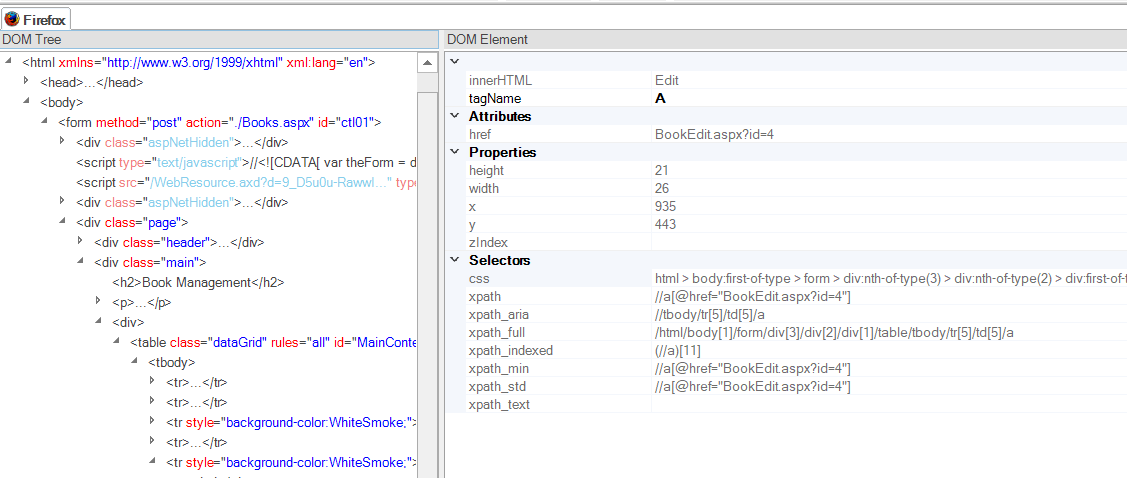
Task: Select xpath_indexed value (//a)[11]
Action: (x=678, y=350)
